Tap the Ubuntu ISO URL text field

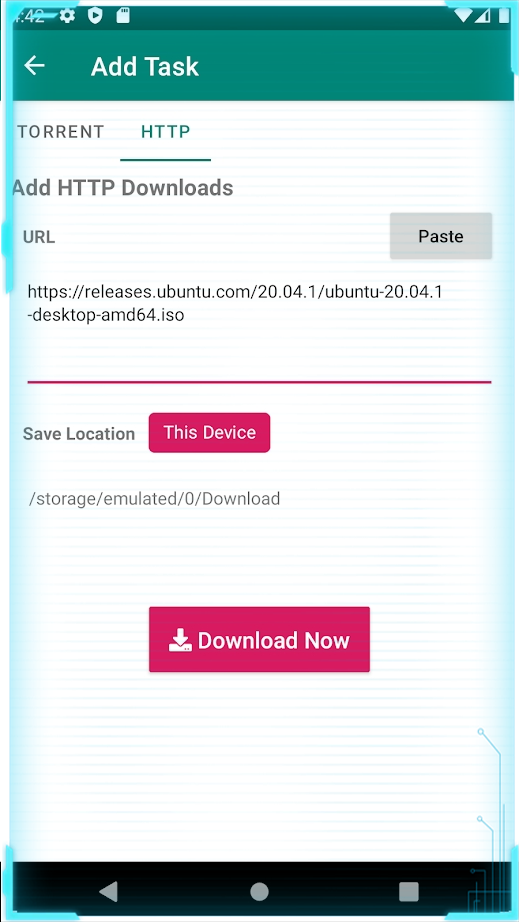[x=259, y=326]
